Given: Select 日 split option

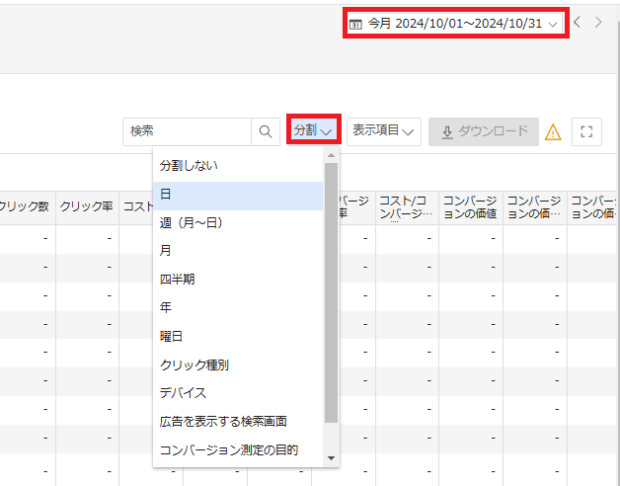Looking at the screenshot, I should tap(165, 194).
